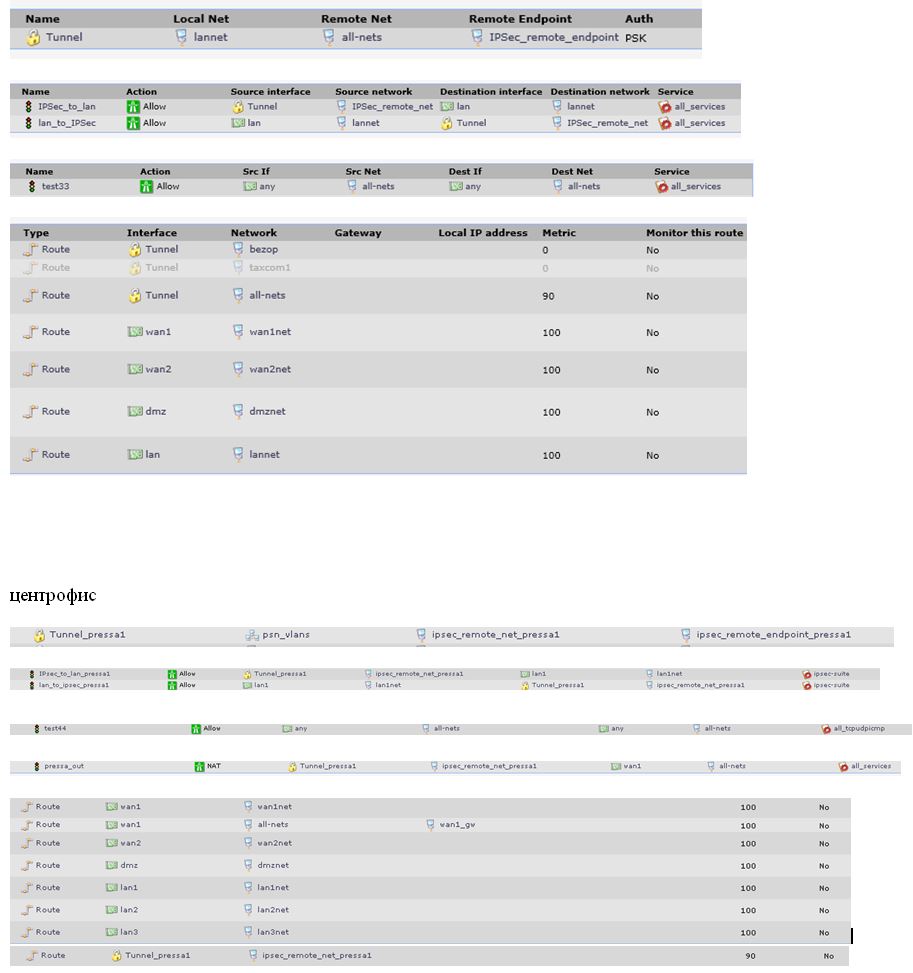Click metric 90 in the Tunnel_pressa1 route row
The width and height of the screenshot is (913, 973).
750,956
